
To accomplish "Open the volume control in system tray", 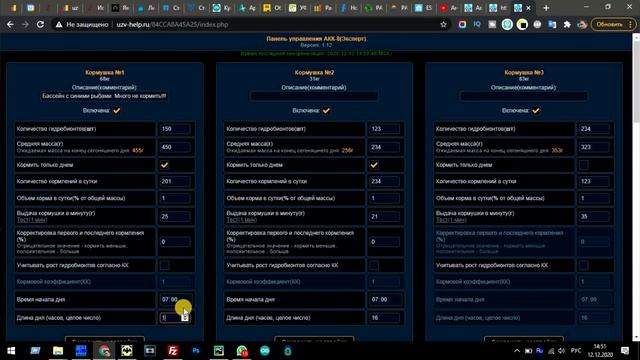I will point(561,351).
